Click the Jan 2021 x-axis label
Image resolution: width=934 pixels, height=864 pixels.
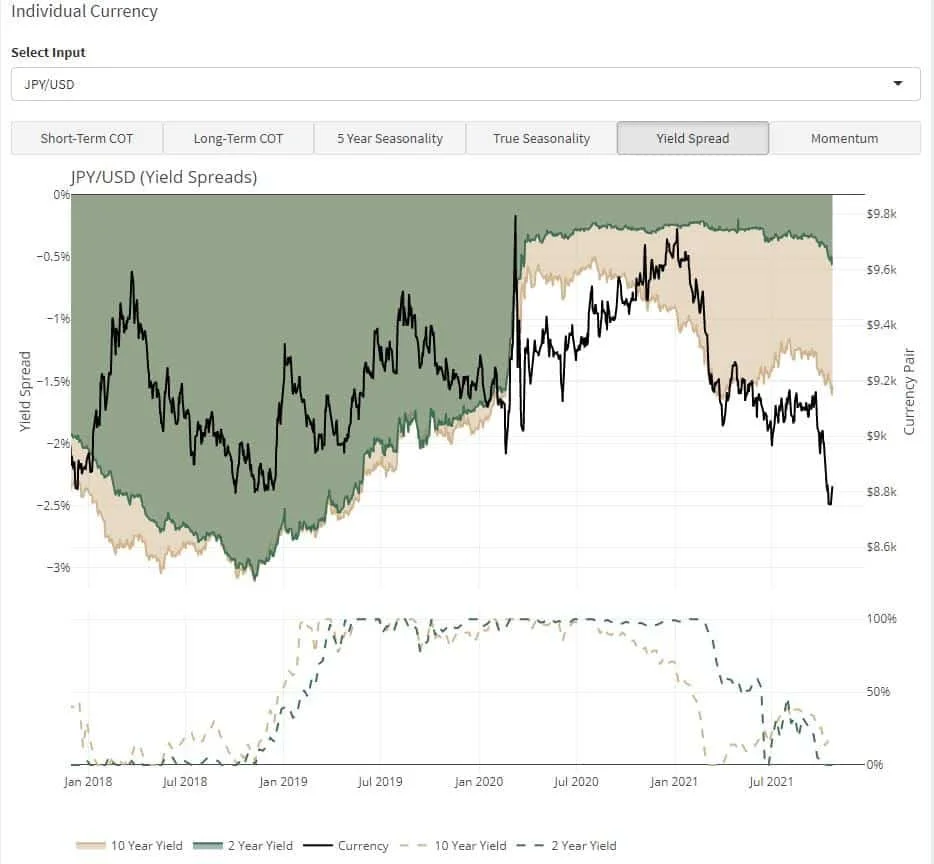[674, 782]
